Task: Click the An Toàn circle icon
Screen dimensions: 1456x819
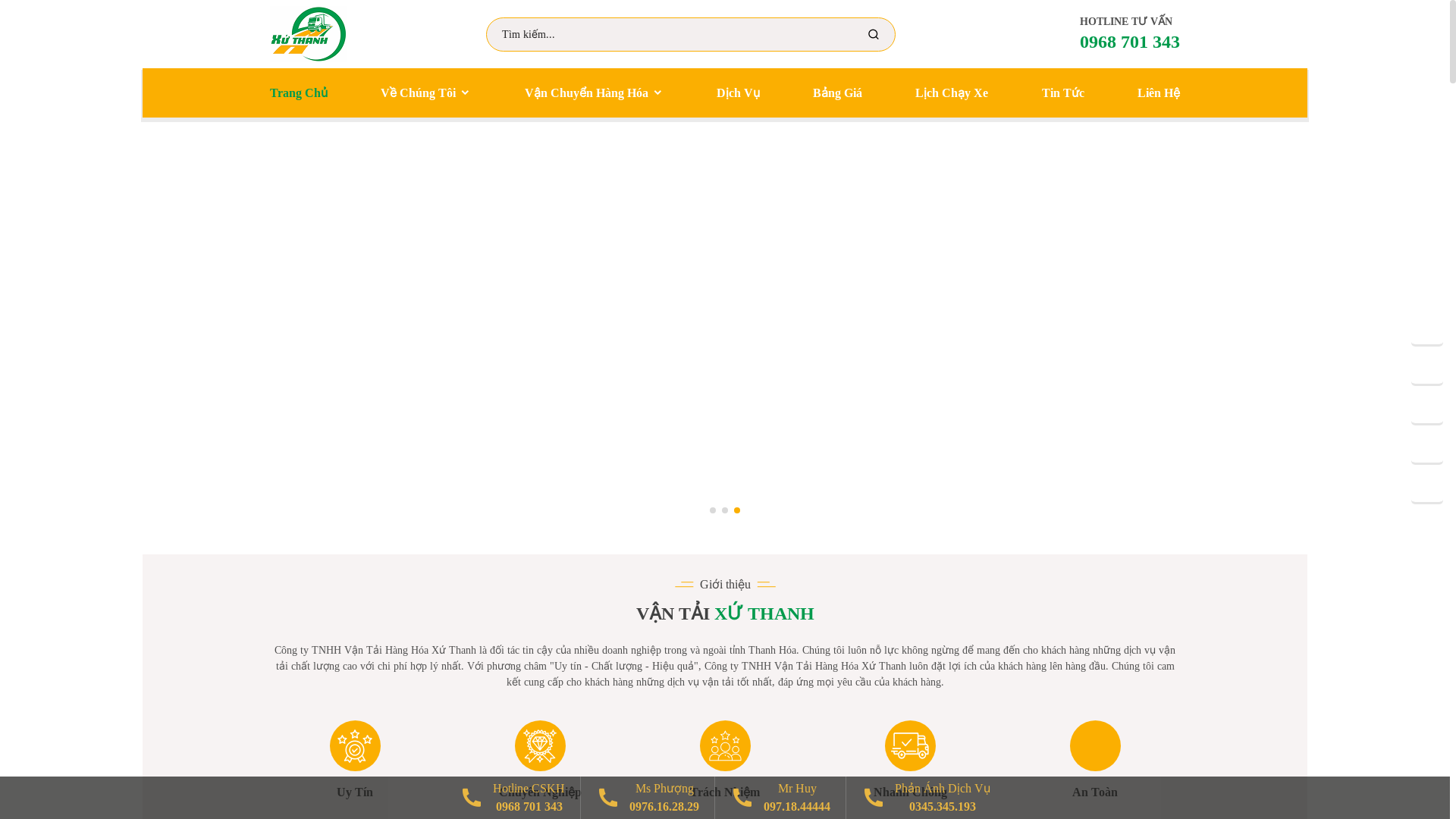Action: [x=1095, y=746]
